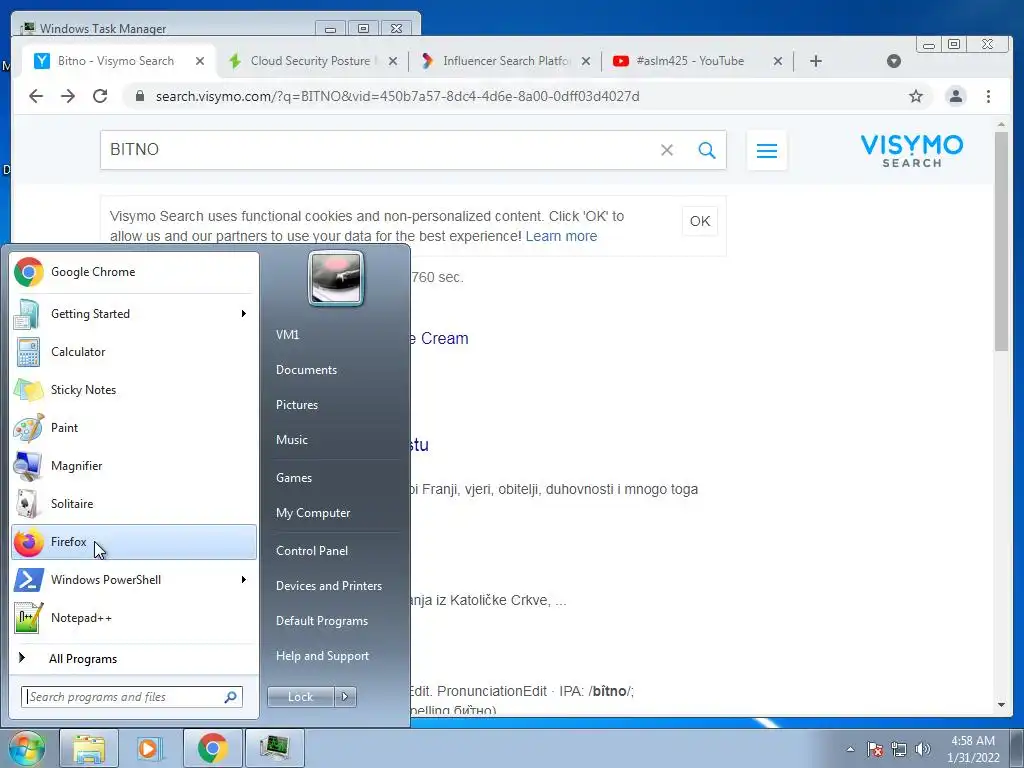
Task: Open Default Programs
Action: click(322, 621)
